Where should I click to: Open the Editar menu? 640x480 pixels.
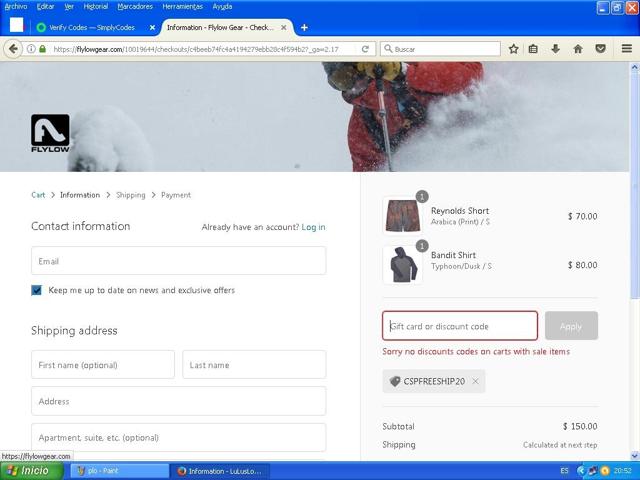coord(45,7)
